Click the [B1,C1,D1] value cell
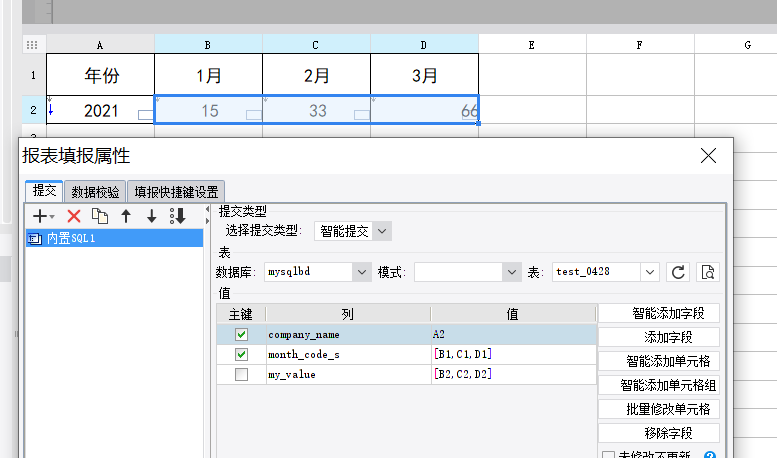Screen dimensions: 777x458 [514, 354]
